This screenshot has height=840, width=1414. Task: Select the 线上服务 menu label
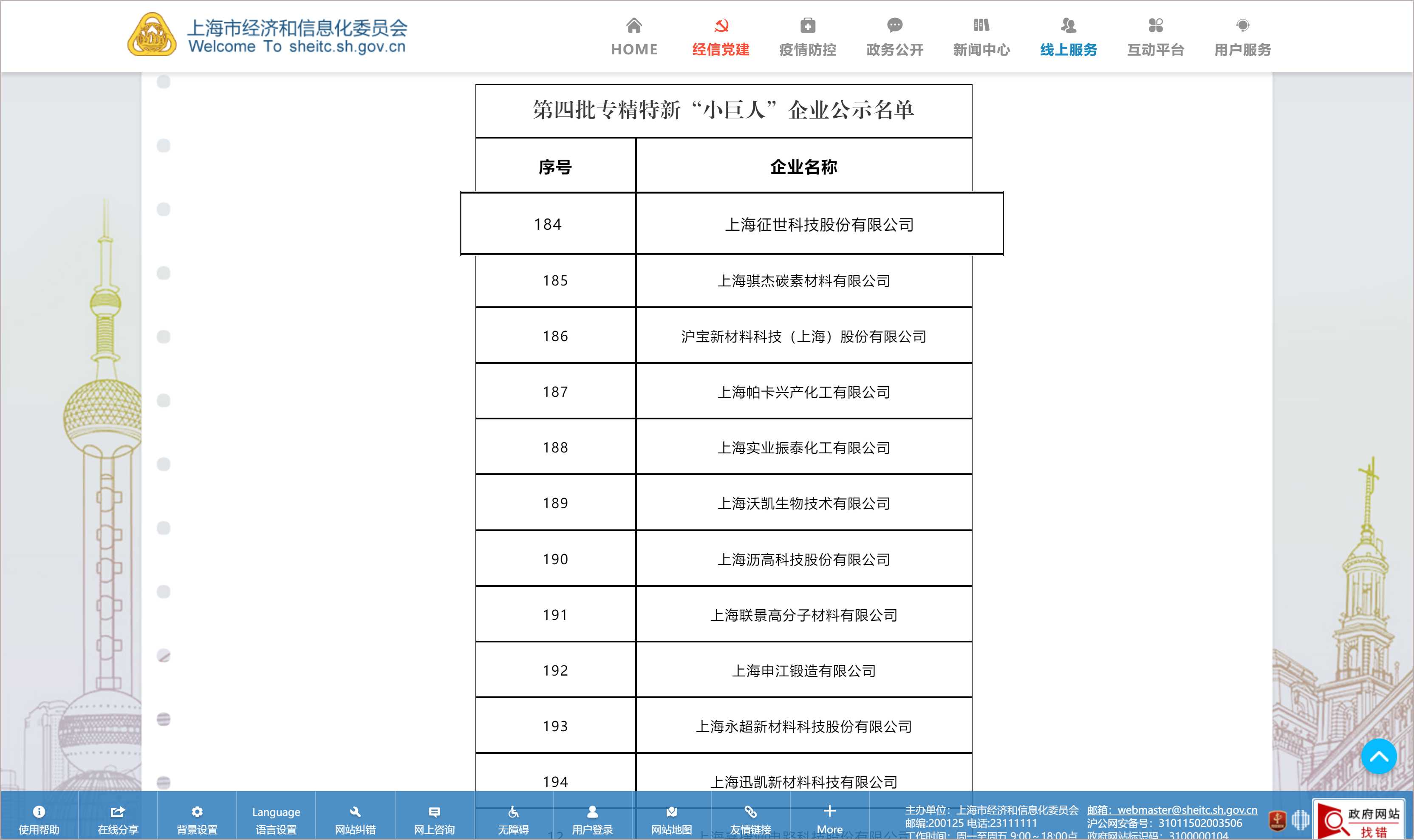1068,50
